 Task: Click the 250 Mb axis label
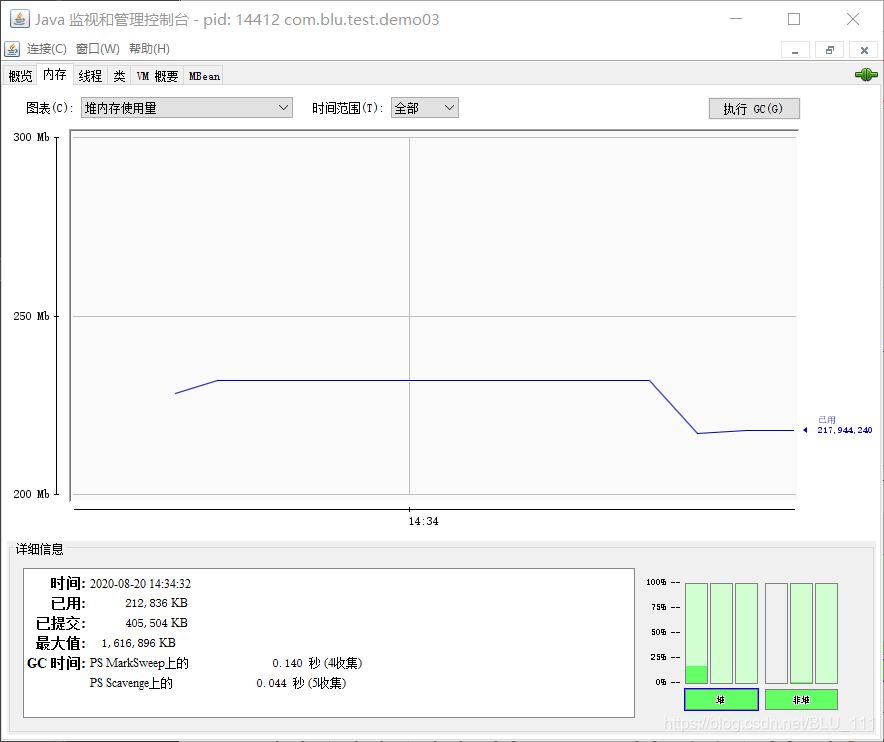[x=32, y=316]
